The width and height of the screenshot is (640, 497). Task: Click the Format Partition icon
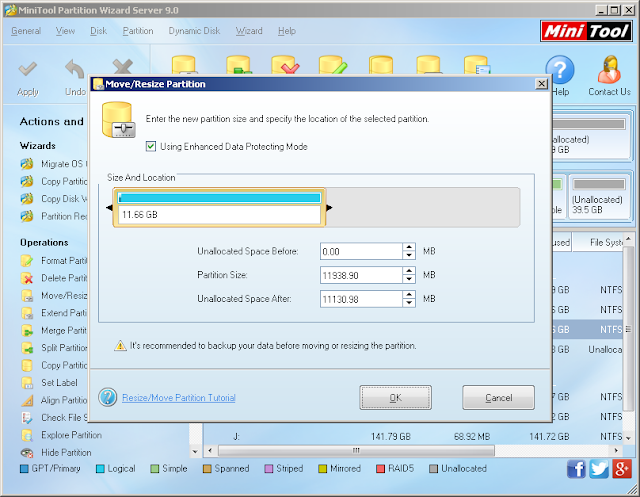(27, 260)
